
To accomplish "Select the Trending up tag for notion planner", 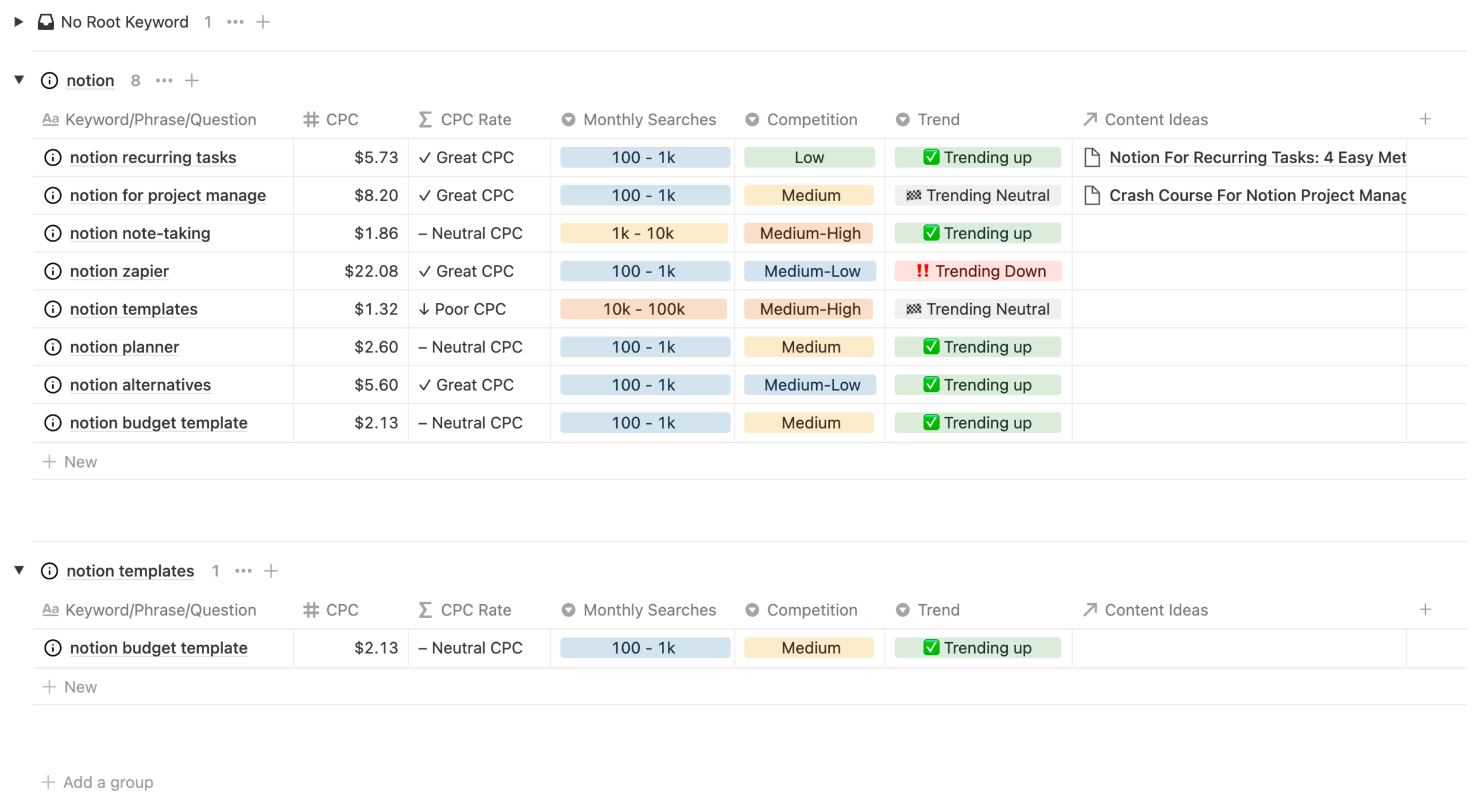I will (978, 347).
